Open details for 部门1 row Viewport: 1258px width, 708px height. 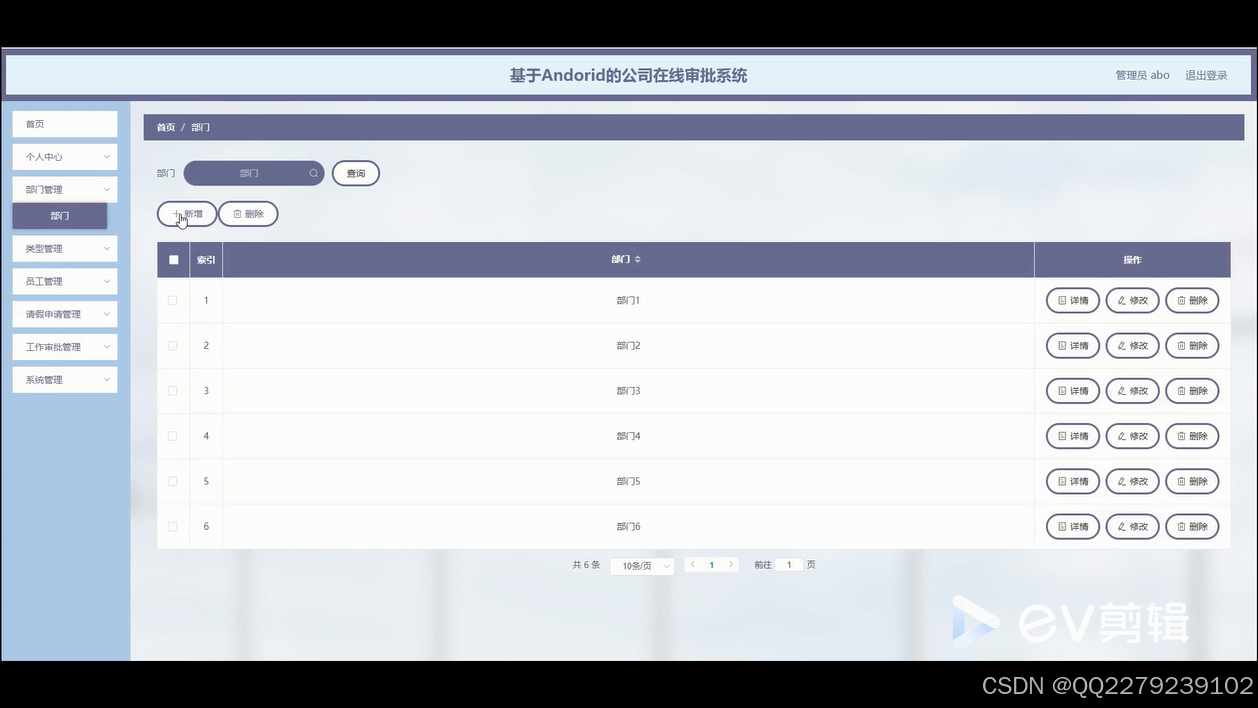pyautogui.click(x=1072, y=300)
